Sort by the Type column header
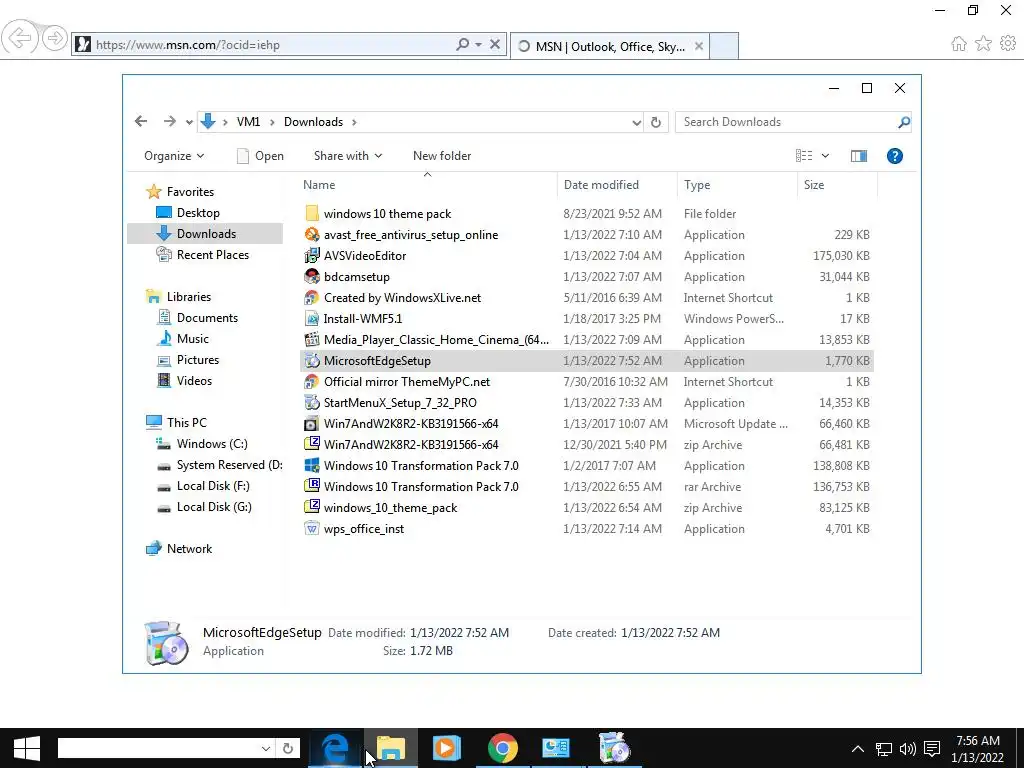 (737, 185)
